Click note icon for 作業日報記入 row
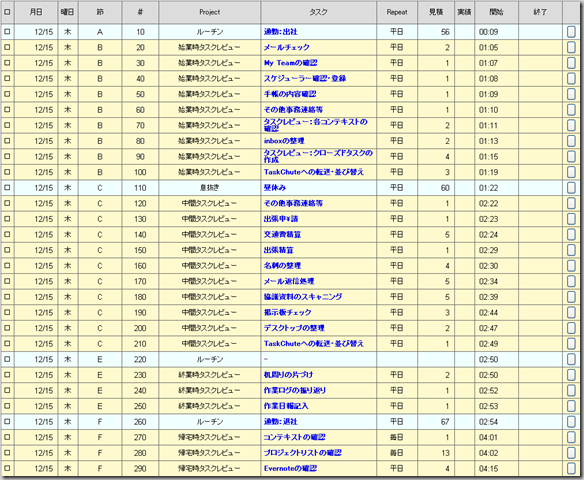The height and width of the screenshot is (480, 584). click(571, 406)
